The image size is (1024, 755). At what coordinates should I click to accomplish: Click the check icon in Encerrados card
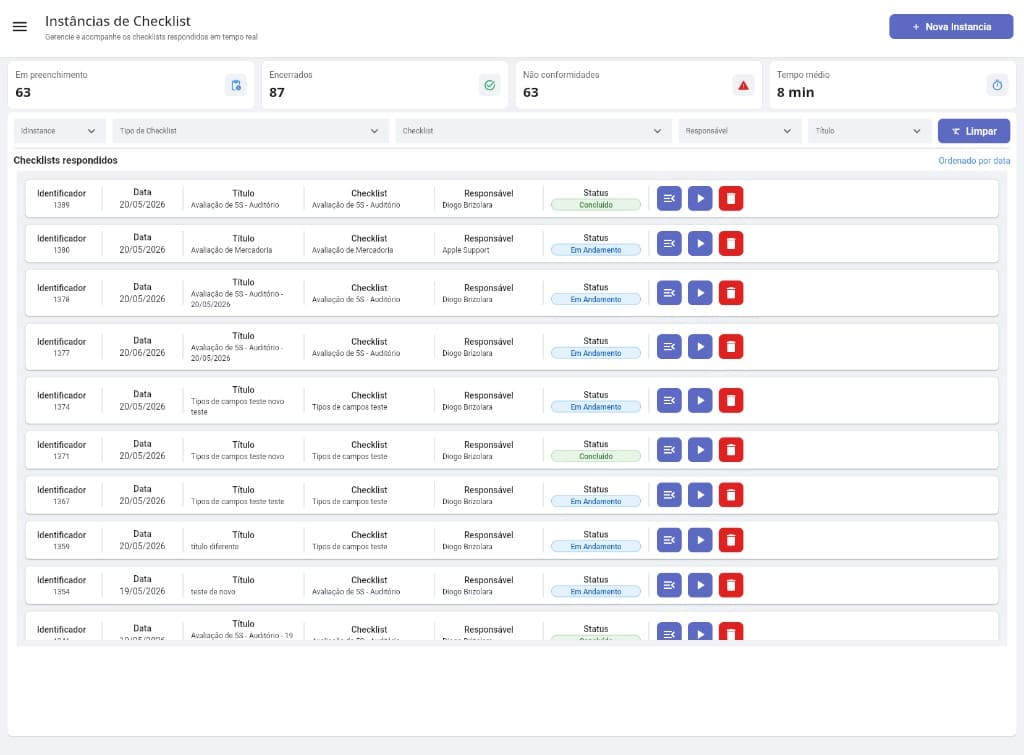pos(490,85)
